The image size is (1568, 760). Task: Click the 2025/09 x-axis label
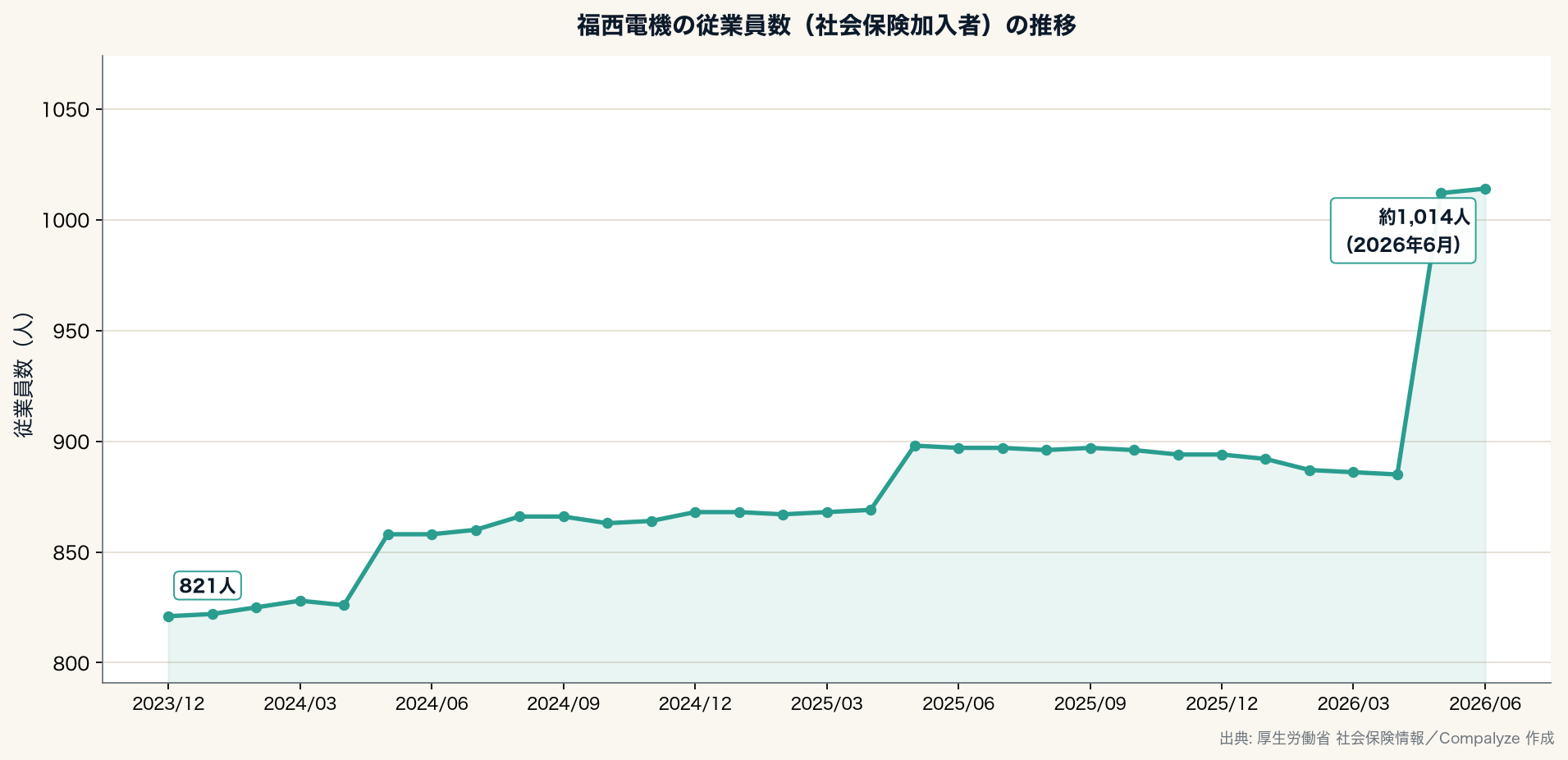pyautogui.click(x=1090, y=703)
